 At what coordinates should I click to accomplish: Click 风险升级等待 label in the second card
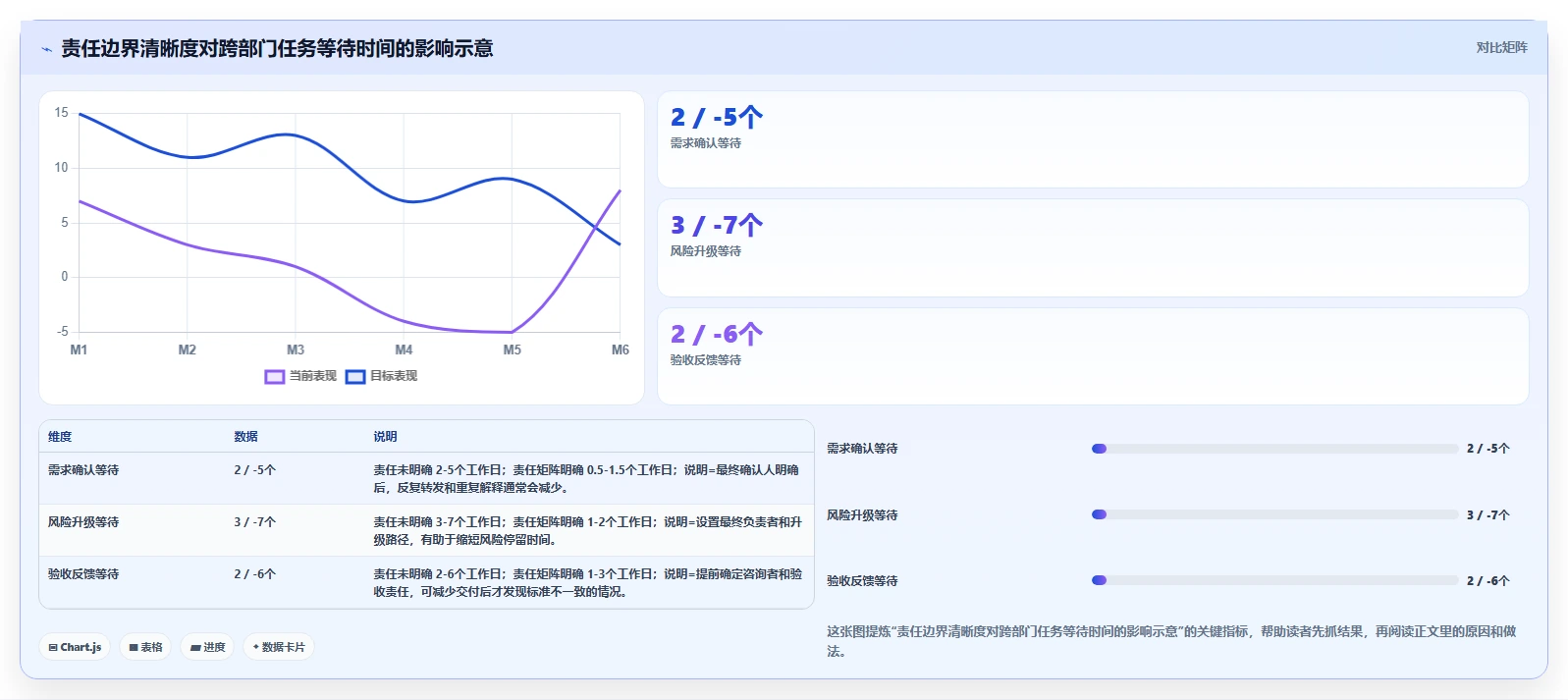click(x=706, y=251)
